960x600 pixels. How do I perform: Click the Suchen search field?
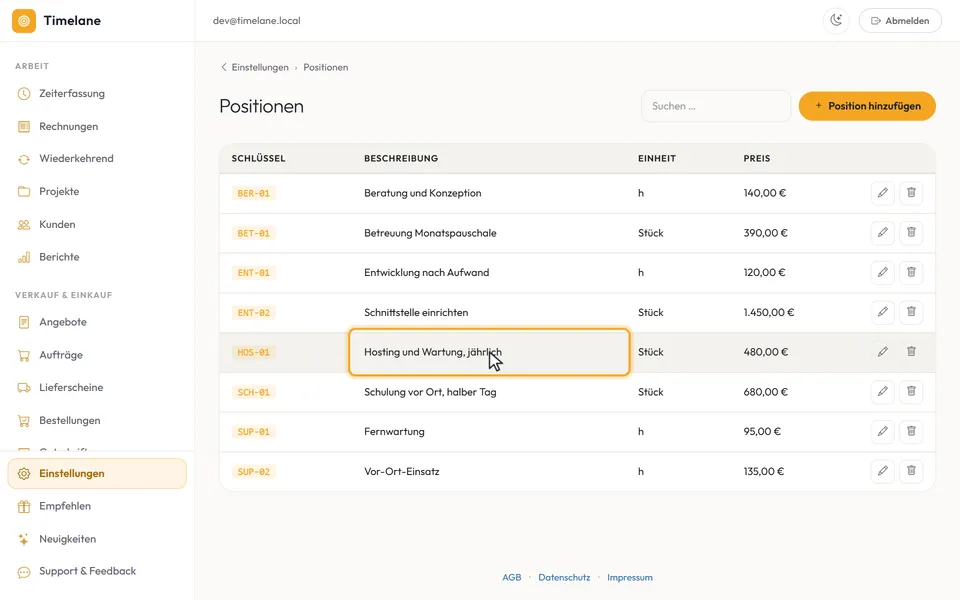(x=716, y=106)
